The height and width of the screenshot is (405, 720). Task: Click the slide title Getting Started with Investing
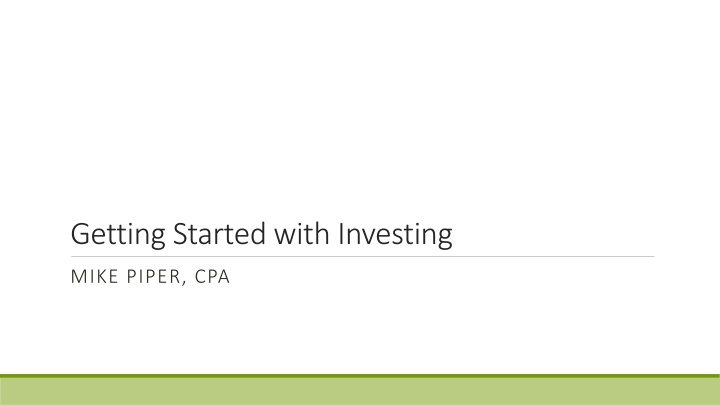coord(262,235)
